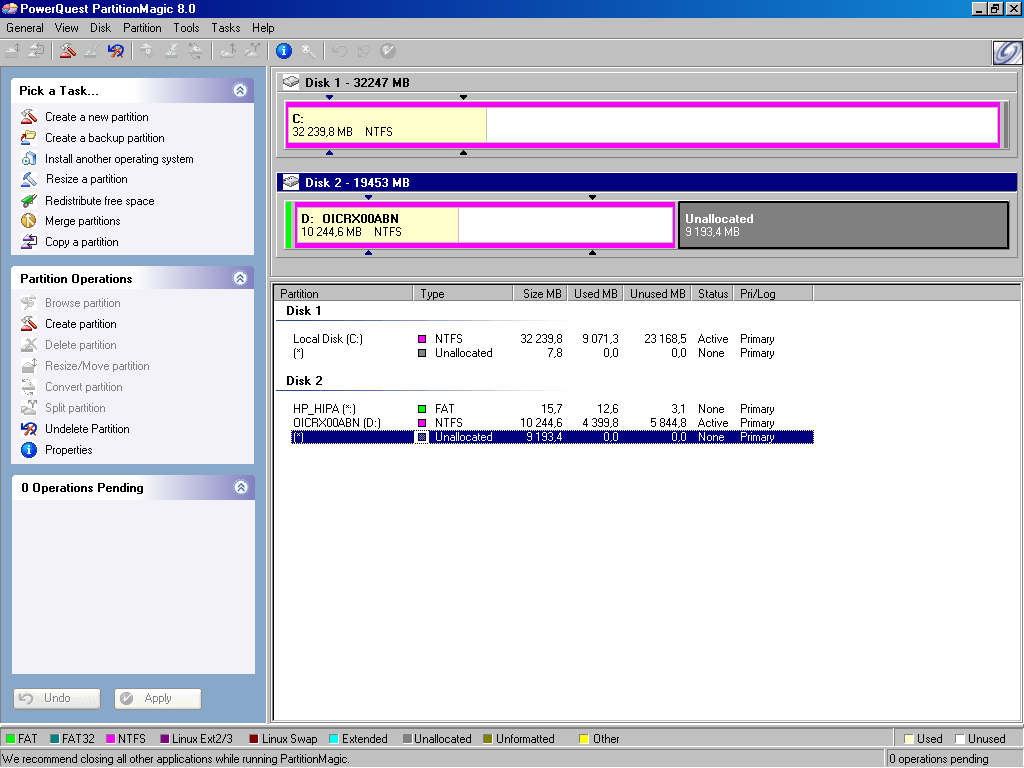Click the 'Merge partitions' link
The height and width of the screenshot is (768, 1024).
click(x=82, y=221)
